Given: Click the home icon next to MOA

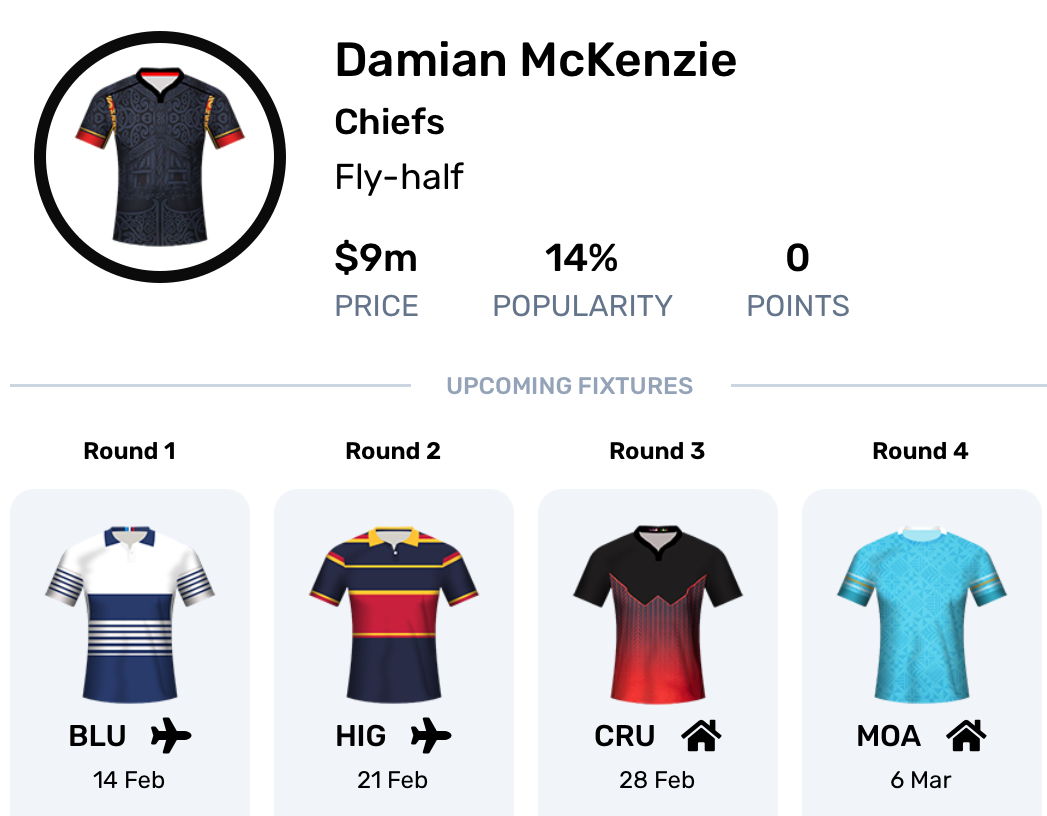Looking at the screenshot, I should tap(966, 737).
